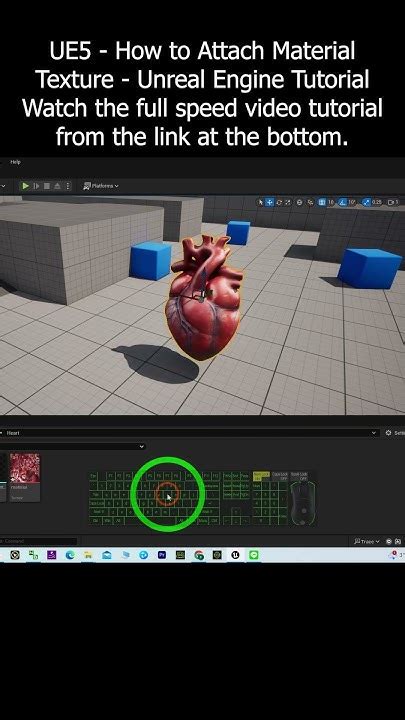Screen dimensions: 405x720
Task: Expand the Content Browser path history dropdown
Action: pos(374,433)
